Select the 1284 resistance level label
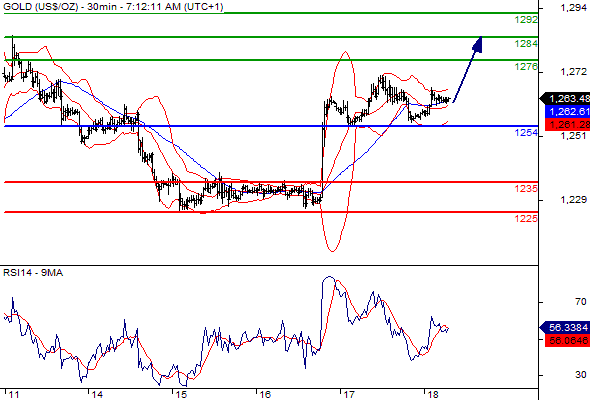This screenshot has width=590, height=400. tap(526, 44)
